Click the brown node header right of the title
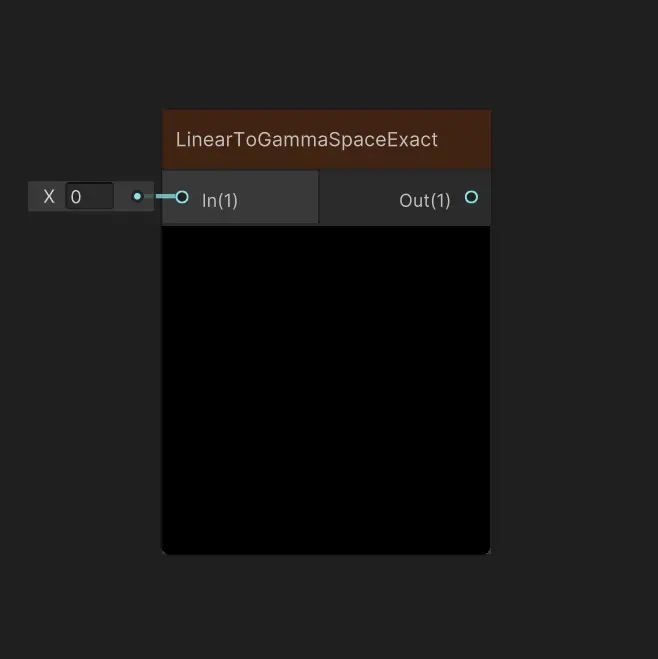Image resolution: width=658 pixels, height=659 pixels. click(464, 140)
